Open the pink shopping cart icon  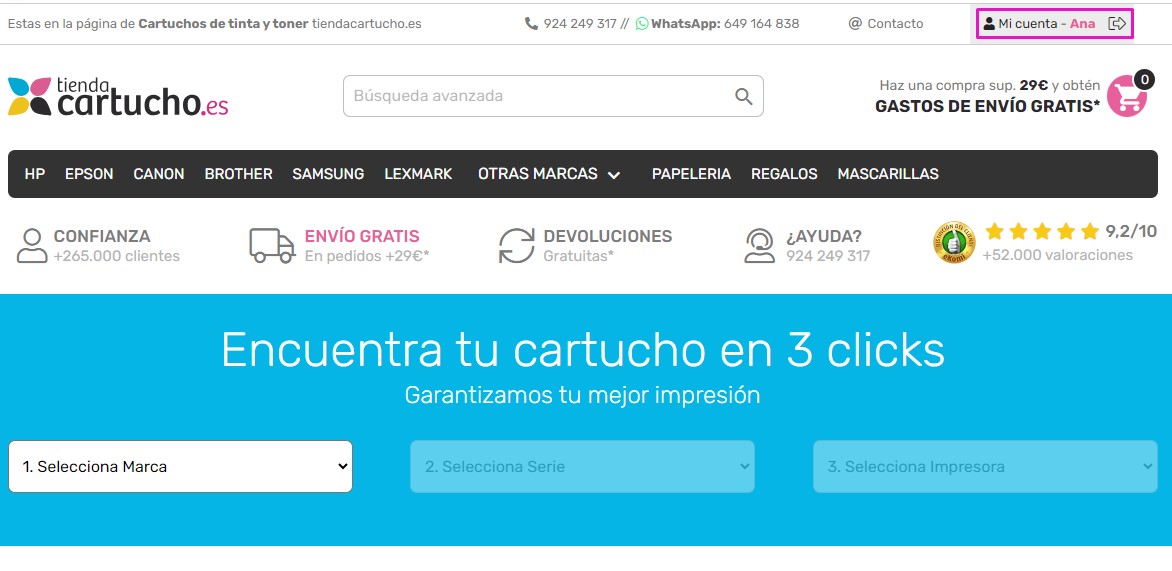pos(1126,96)
